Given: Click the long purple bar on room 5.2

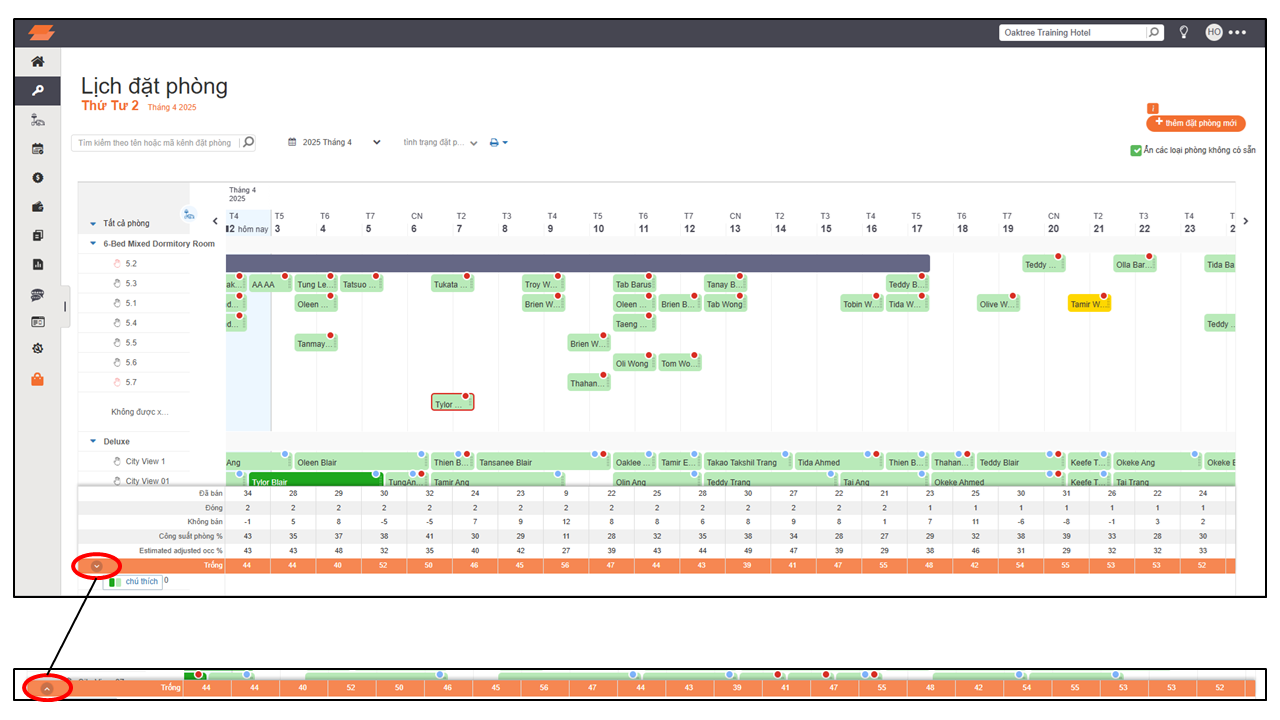Looking at the screenshot, I should 578,263.
